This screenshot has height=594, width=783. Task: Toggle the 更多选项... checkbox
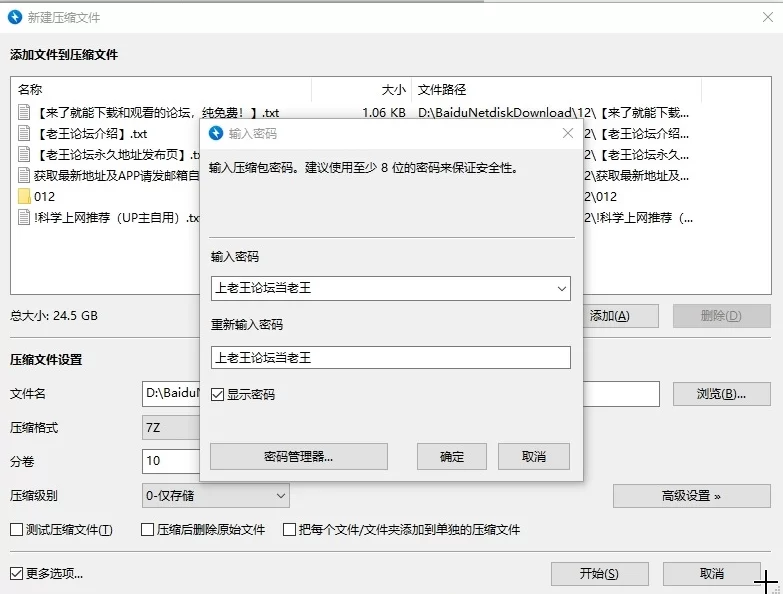pyautogui.click(x=16, y=574)
